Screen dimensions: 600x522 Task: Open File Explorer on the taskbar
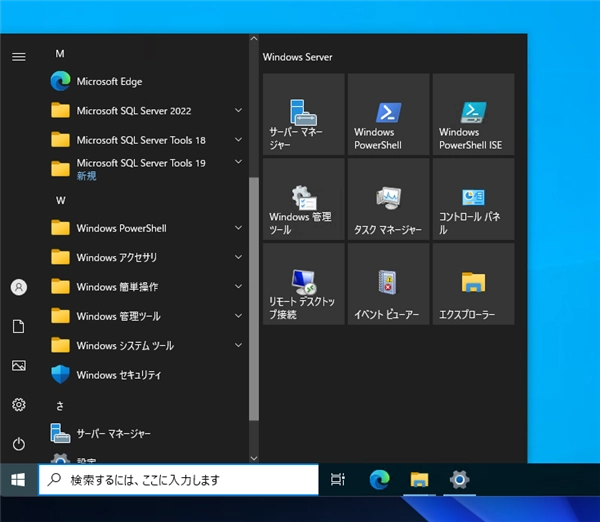(x=419, y=480)
